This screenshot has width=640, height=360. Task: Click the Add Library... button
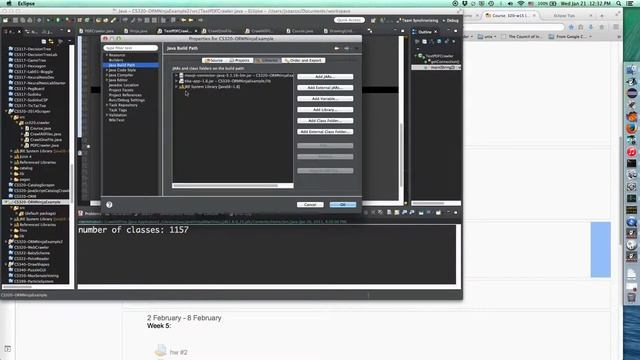pyautogui.click(x=325, y=110)
